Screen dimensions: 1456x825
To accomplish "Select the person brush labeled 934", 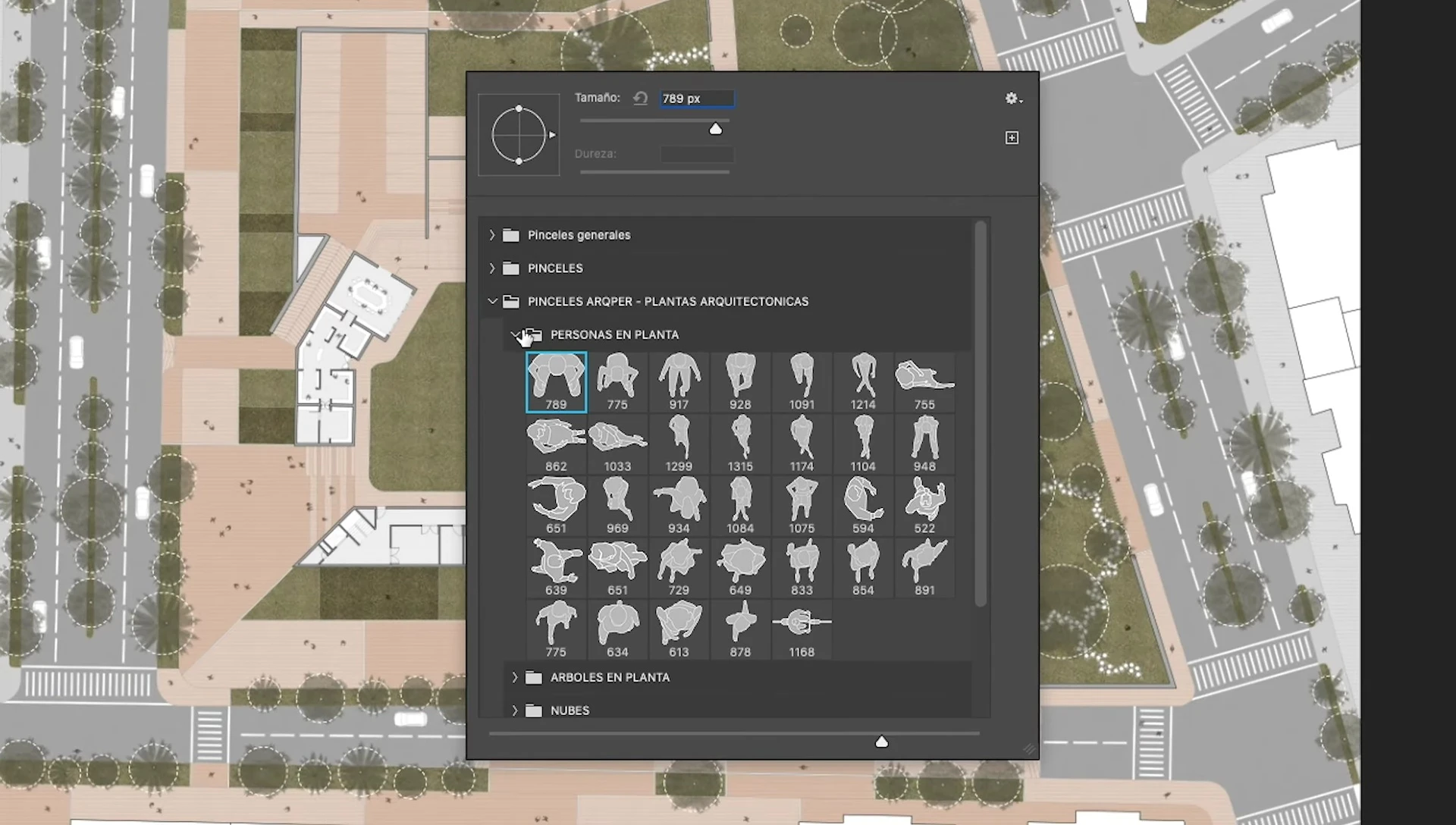I will (x=679, y=506).
